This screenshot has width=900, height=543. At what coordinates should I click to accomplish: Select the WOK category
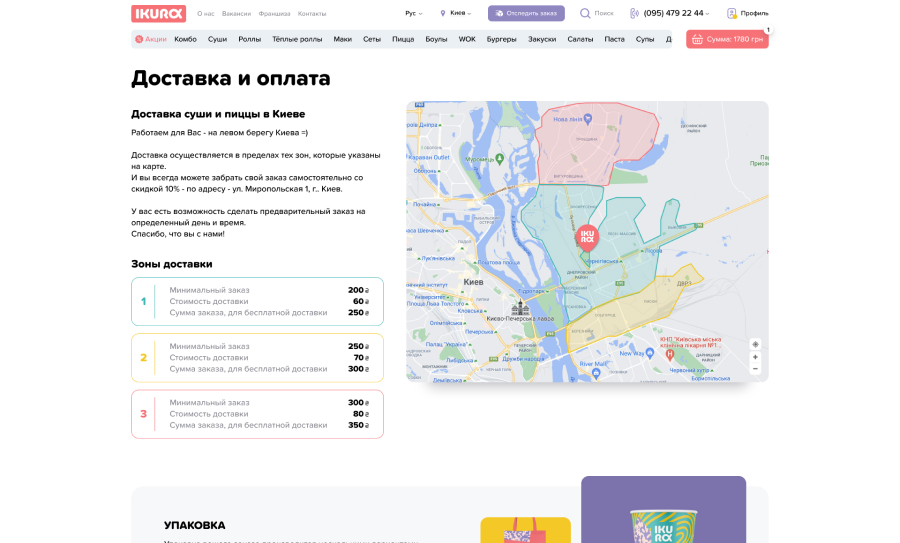(x=467, y=39)
